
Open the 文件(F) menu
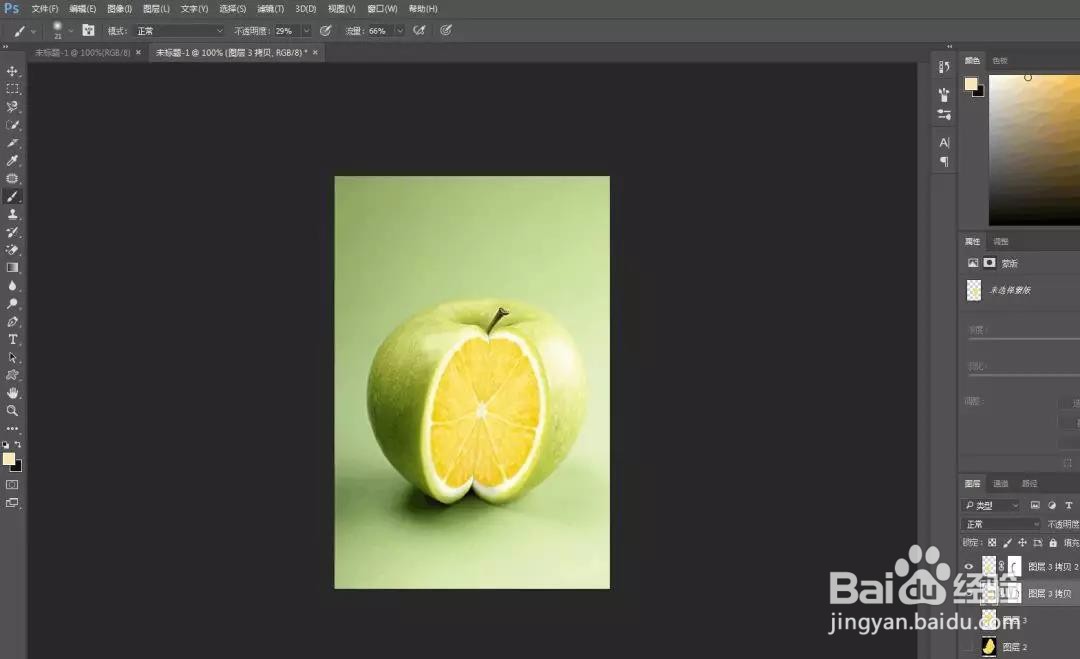(45, 9)
